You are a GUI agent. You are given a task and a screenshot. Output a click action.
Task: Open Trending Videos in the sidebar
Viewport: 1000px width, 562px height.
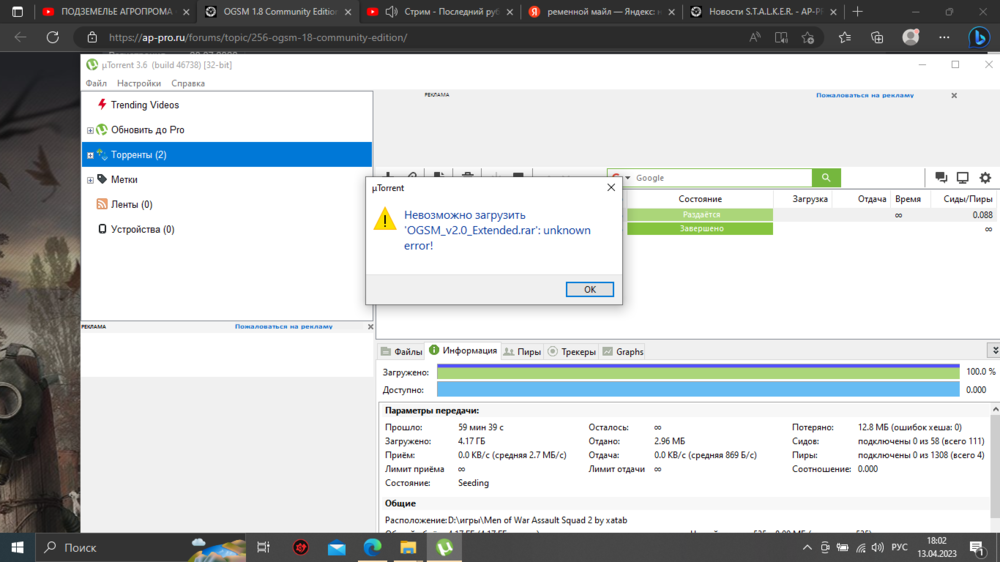144,105
